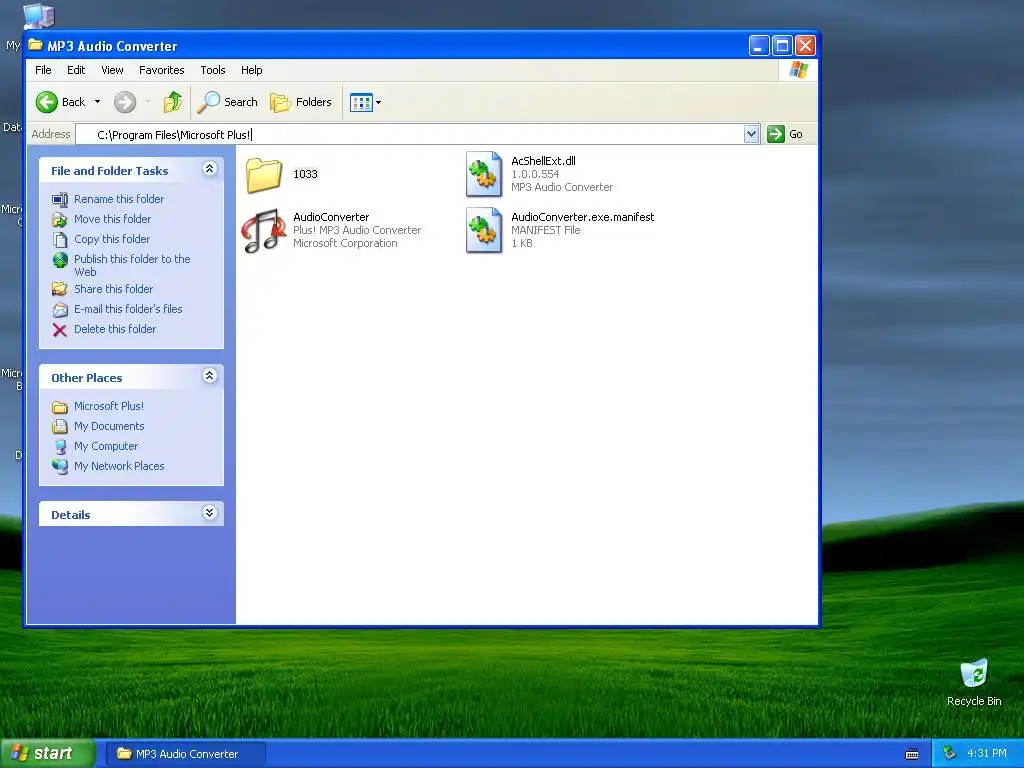Click the My Computer sidebar icon
The height and width of the screenshot is (768, 1024).
(x=60, y=447)
